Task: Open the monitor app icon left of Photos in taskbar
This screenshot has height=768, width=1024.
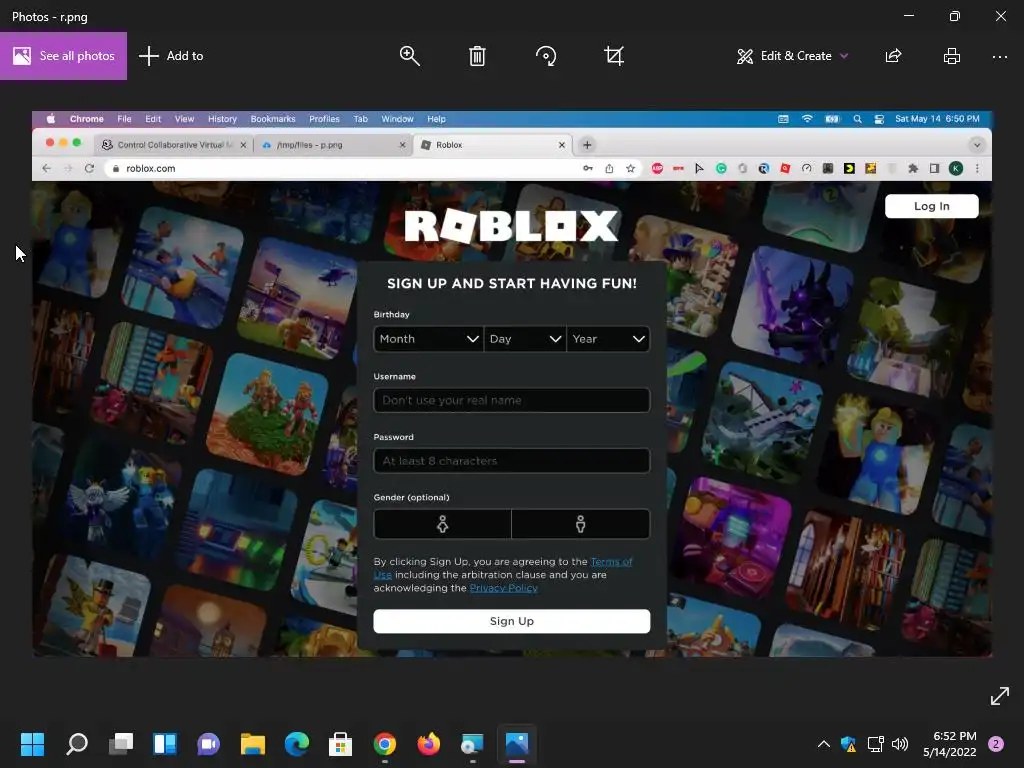Action: (472, 744)
